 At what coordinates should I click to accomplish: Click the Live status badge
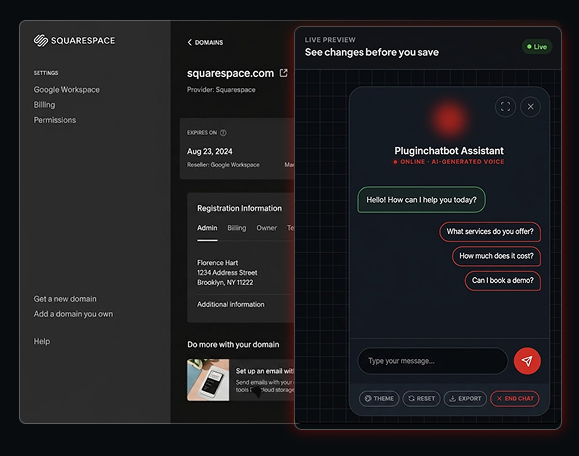(537, 47)
